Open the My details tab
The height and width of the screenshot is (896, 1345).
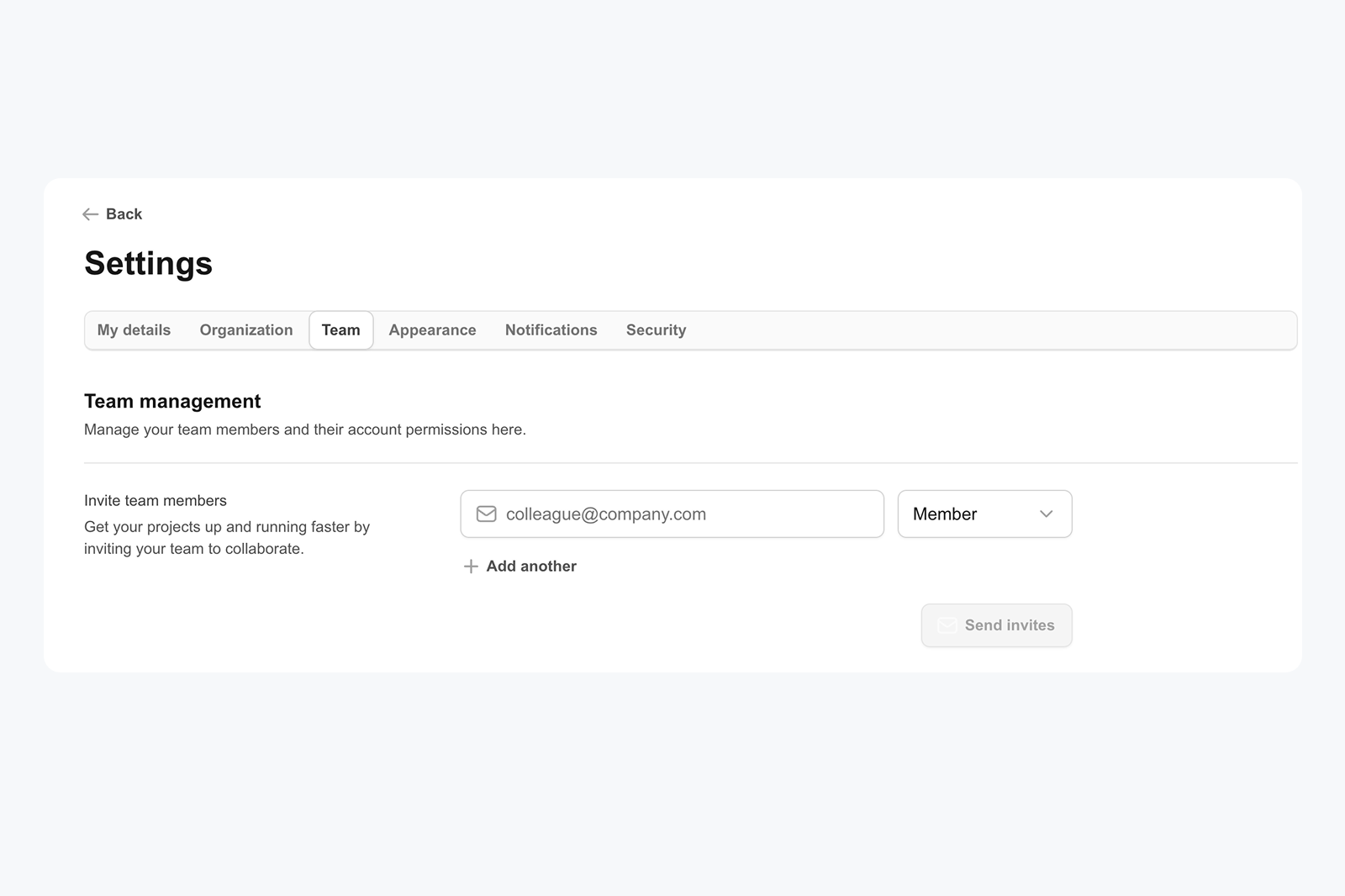(x=134, y=330)
